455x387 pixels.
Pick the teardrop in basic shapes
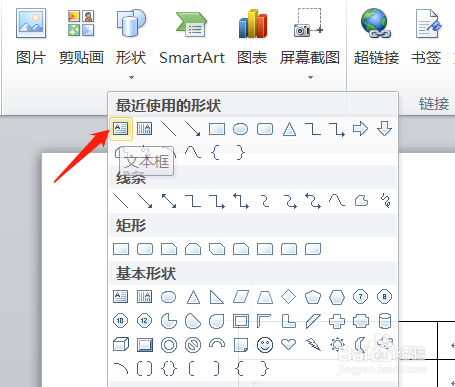point(217,321)
